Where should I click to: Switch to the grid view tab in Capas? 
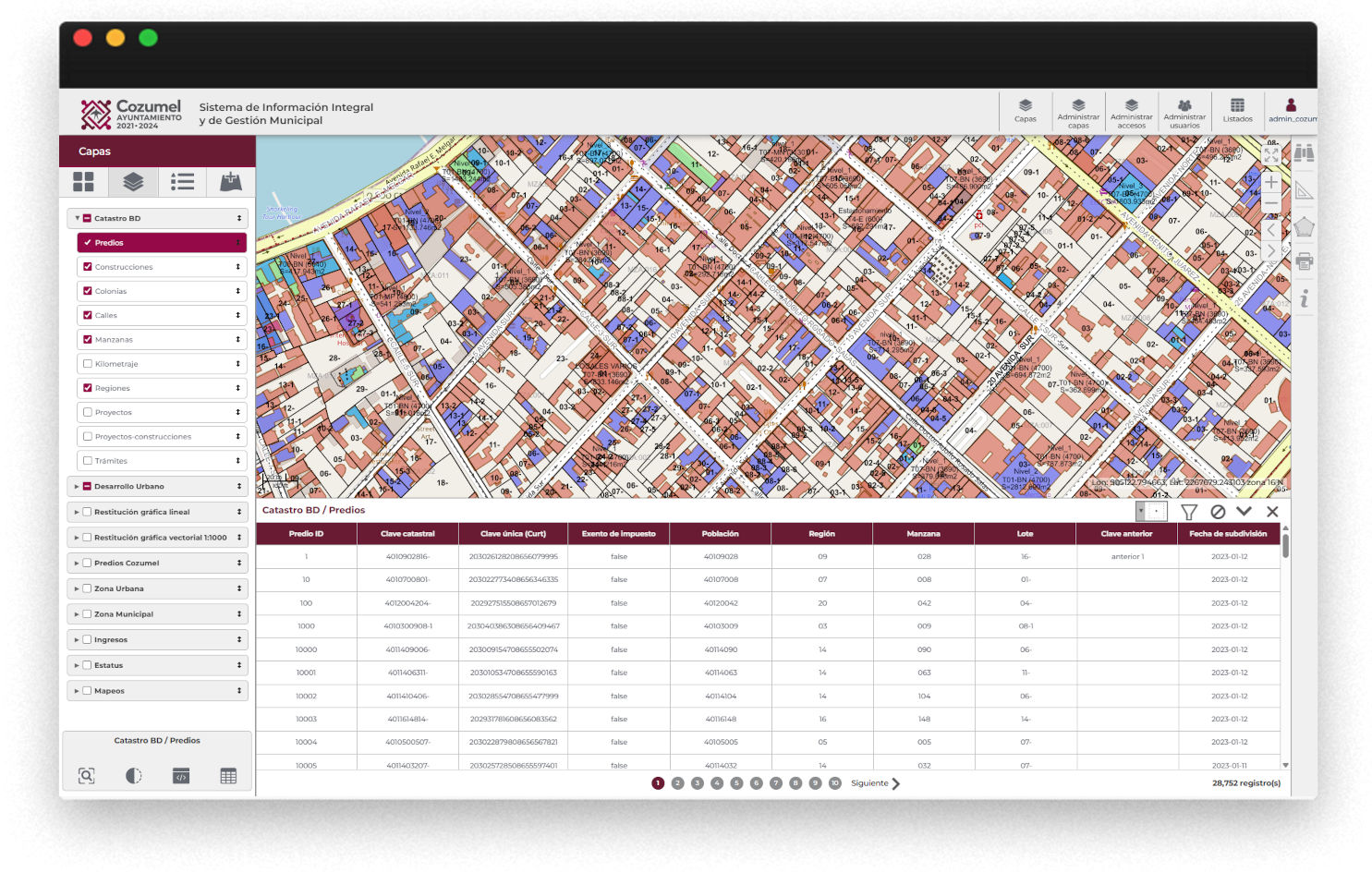click(x=84, y=182)
